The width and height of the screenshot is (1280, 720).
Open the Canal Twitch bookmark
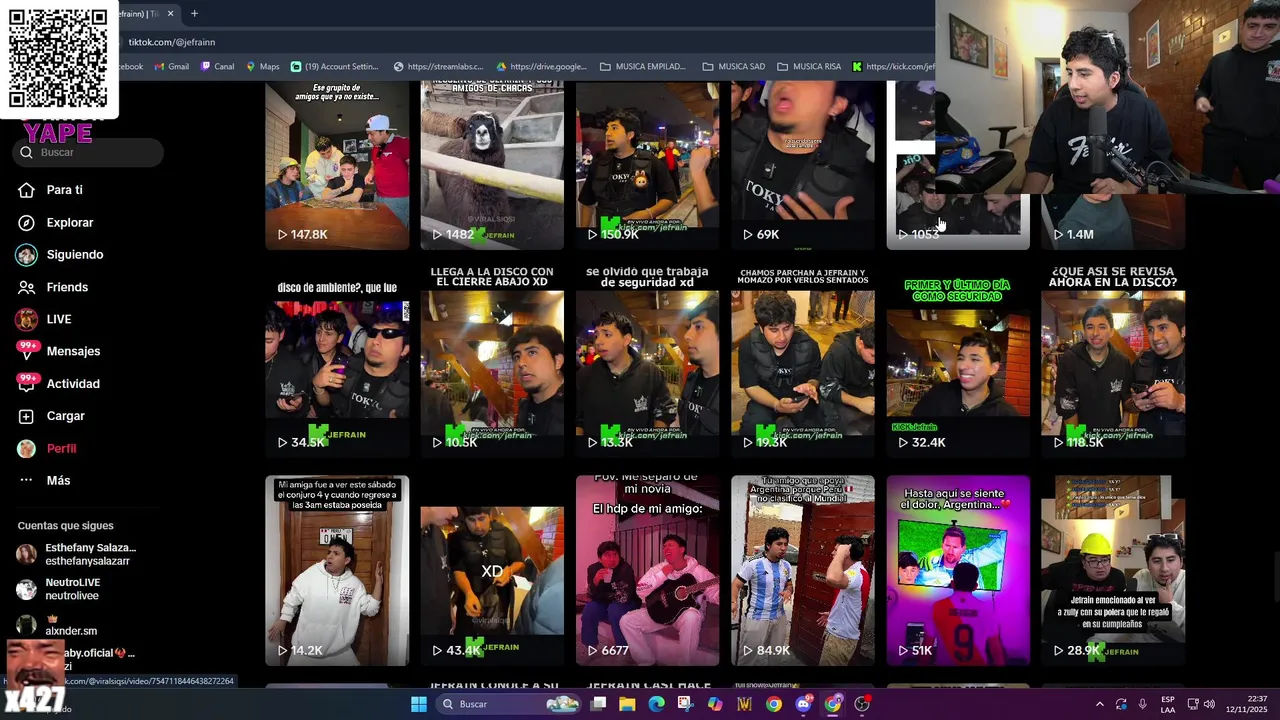click(217, 67)
